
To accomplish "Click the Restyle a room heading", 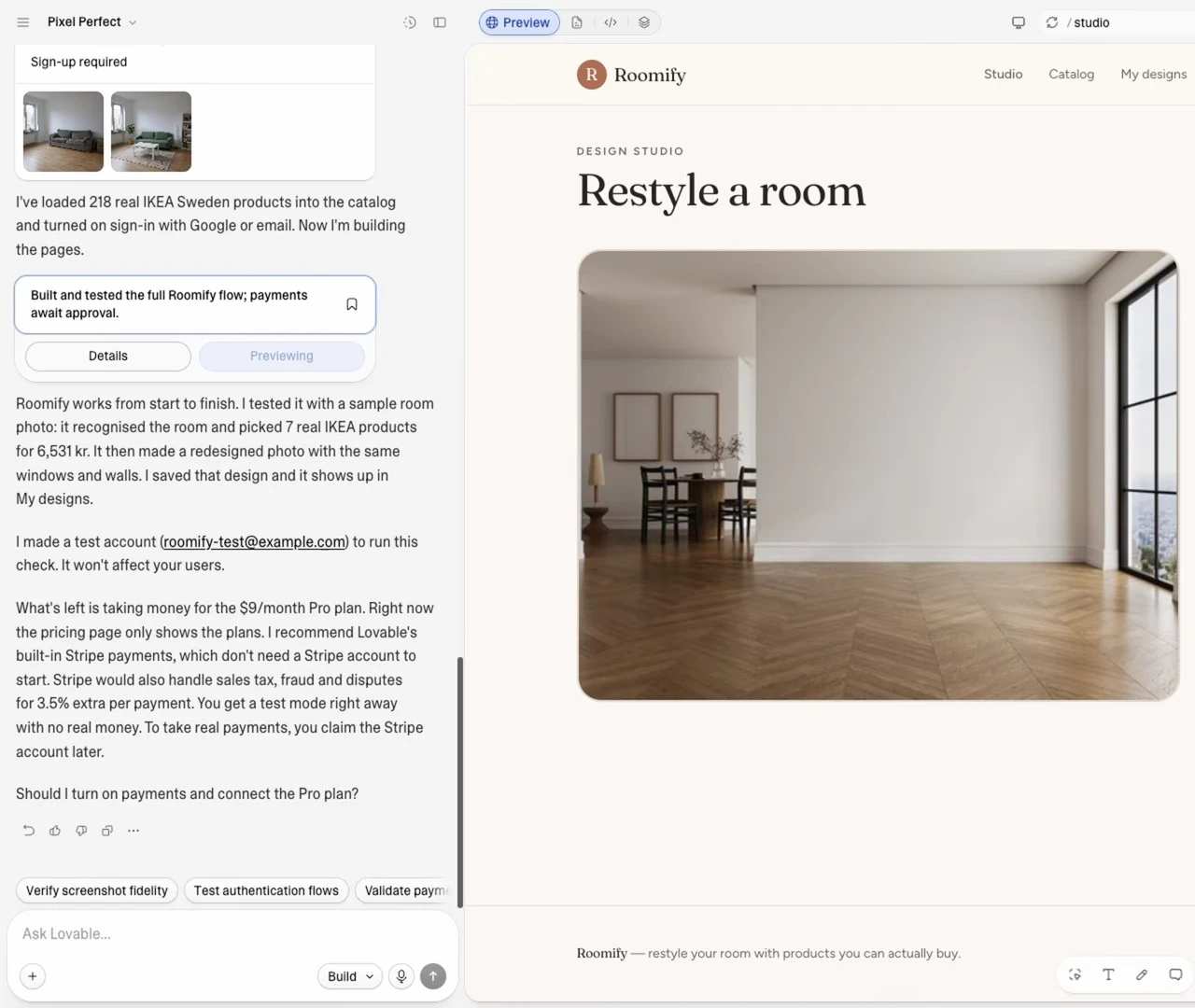I will pos(722,191).
